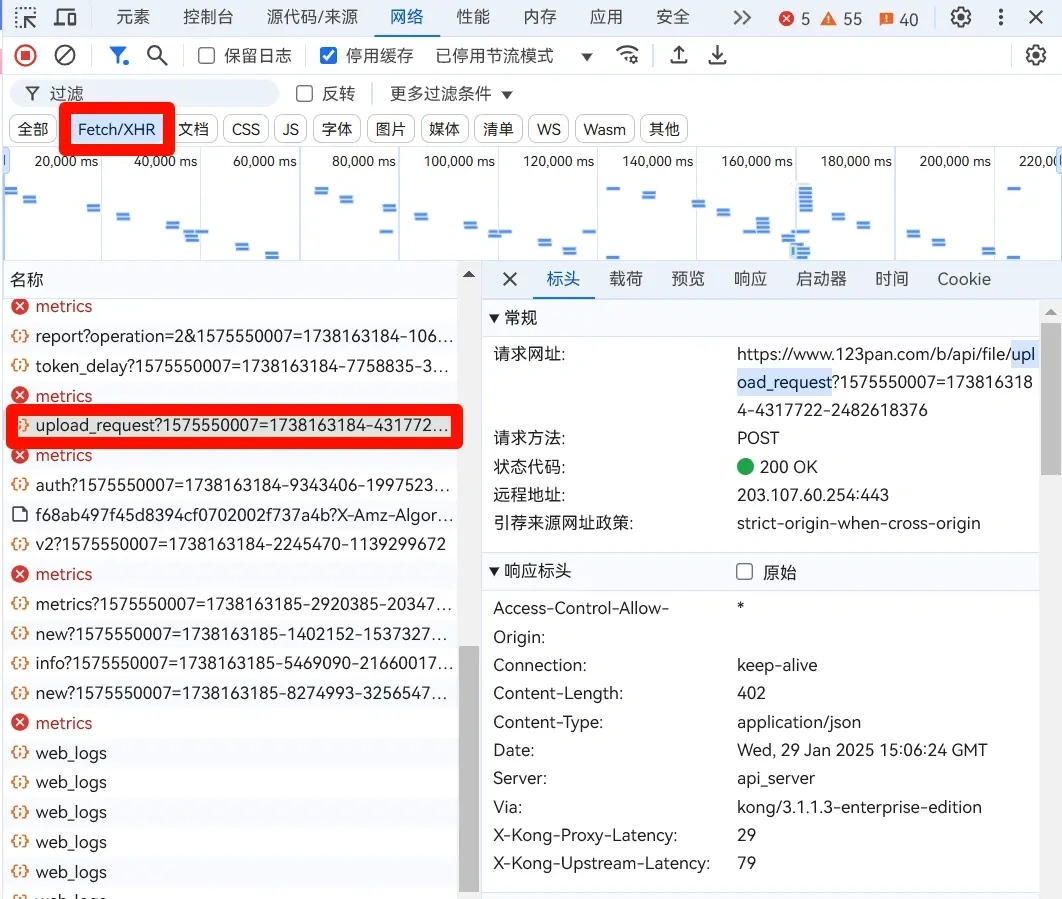
Task: Import HAR file with upload icon
Action: pyautogui.click(x=679, y=56)
